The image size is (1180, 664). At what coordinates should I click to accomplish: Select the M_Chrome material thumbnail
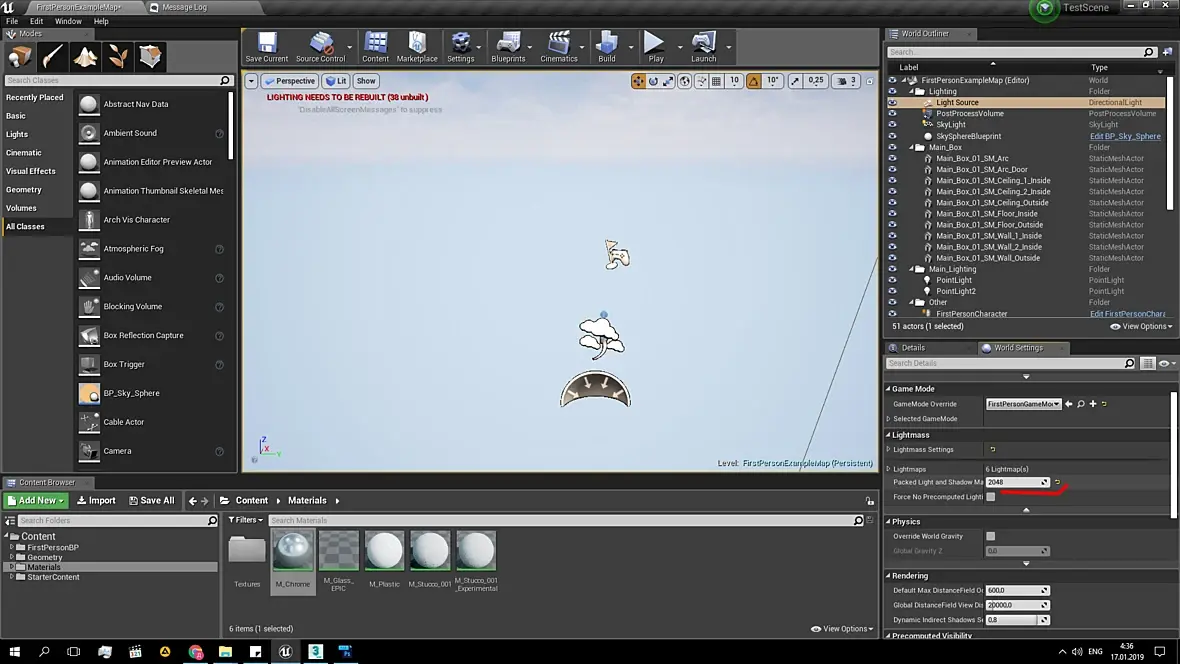(293, 552)
